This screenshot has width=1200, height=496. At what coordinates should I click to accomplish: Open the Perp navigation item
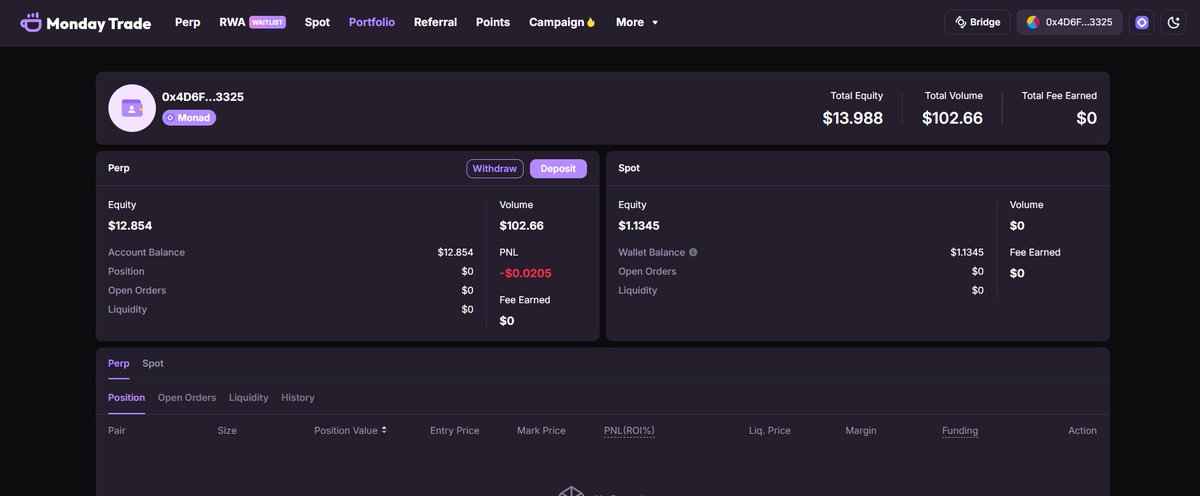point(188,22)
